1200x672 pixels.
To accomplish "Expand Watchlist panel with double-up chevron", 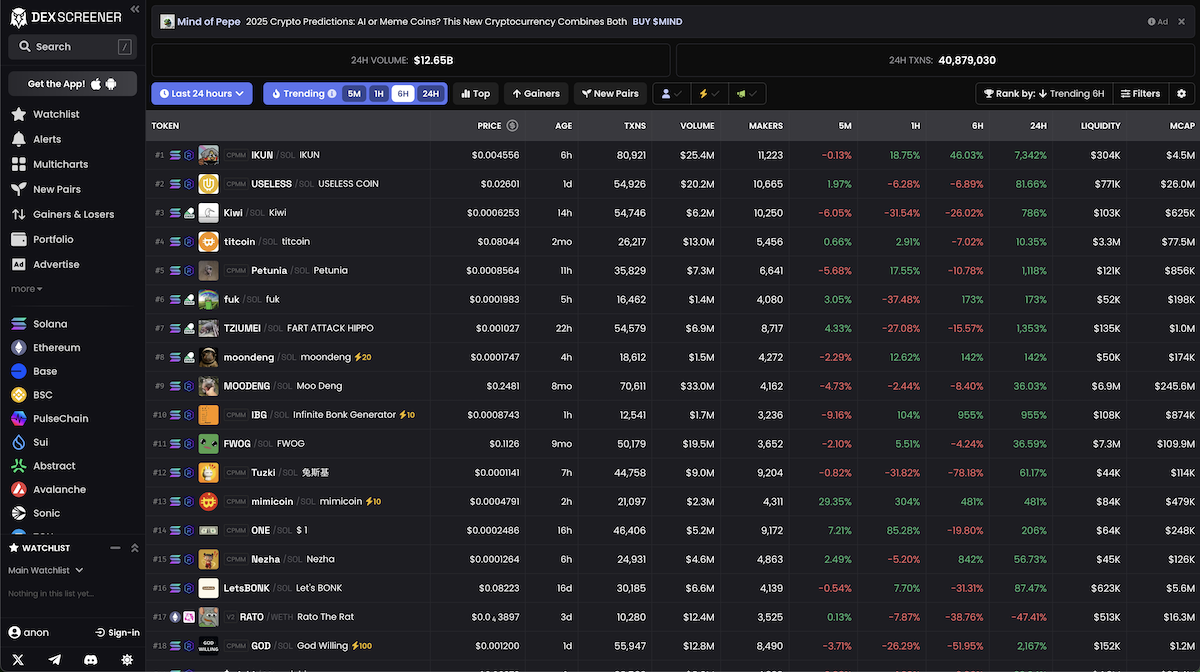I will [135, 548].
